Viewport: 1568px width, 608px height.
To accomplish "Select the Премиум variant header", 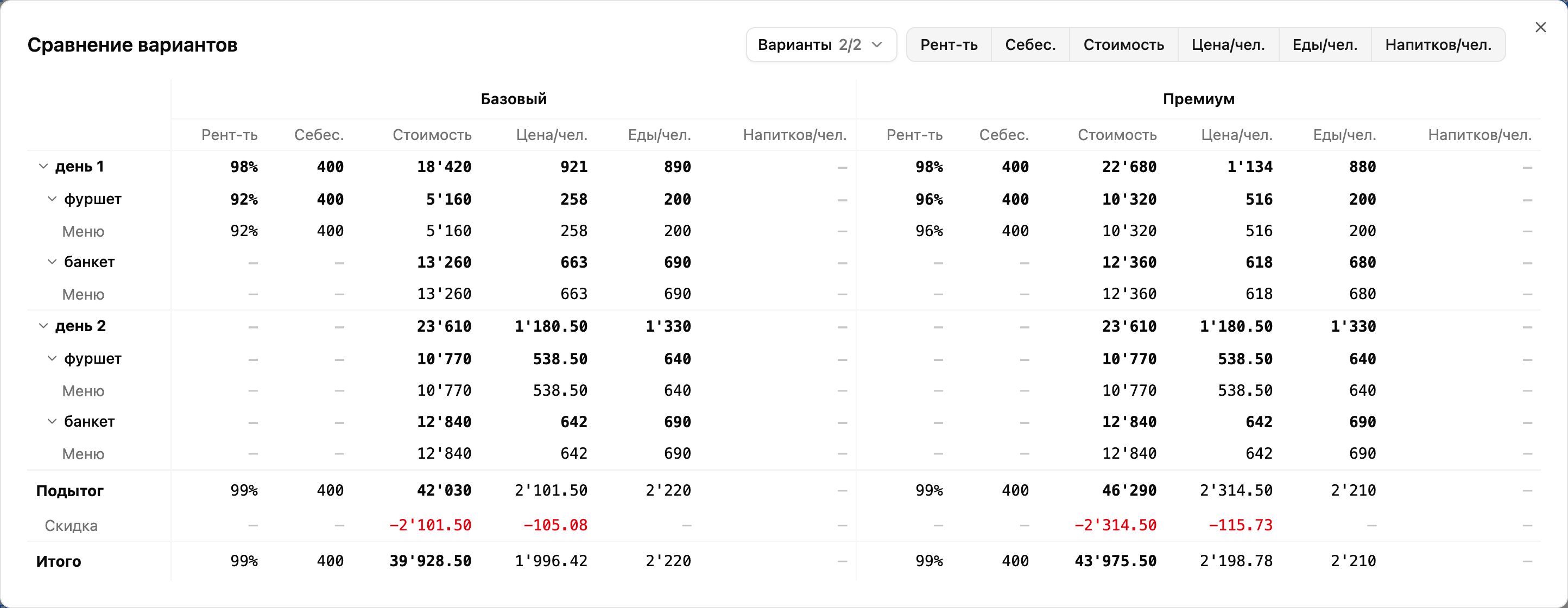I will [1198, 99].
